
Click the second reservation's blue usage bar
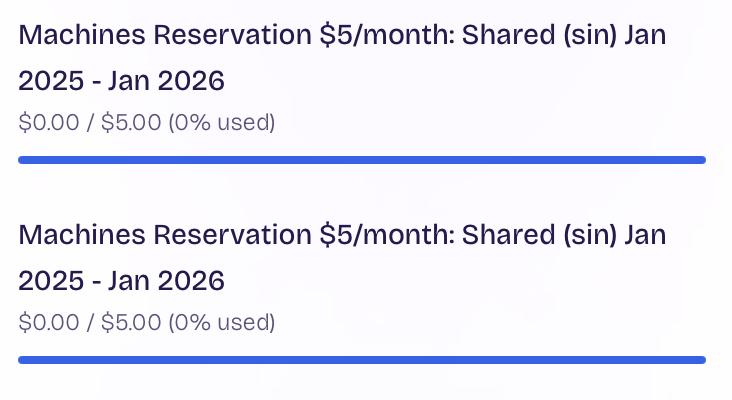[362, 360]
